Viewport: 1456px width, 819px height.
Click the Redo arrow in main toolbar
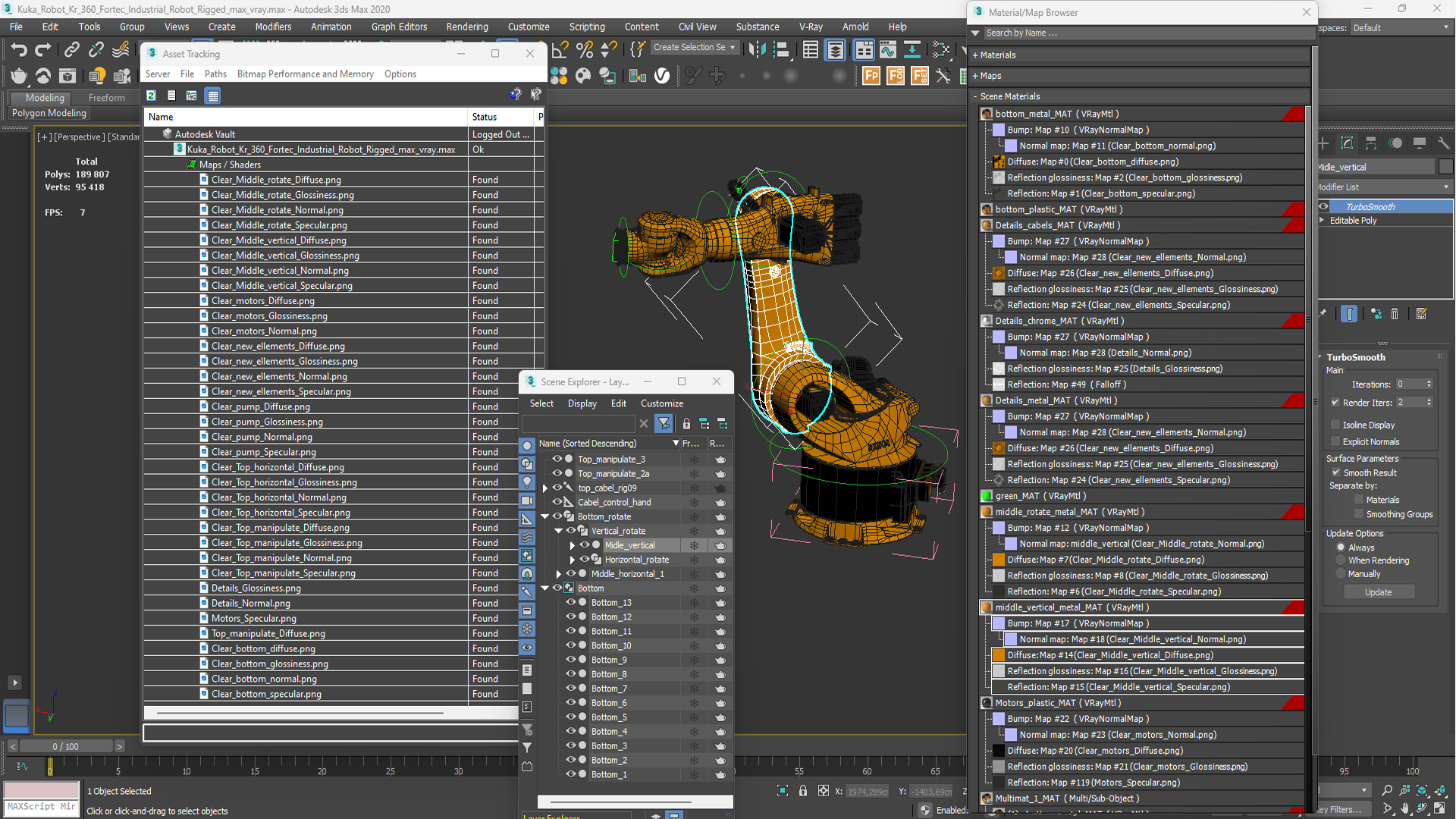[x=43, y=50]
